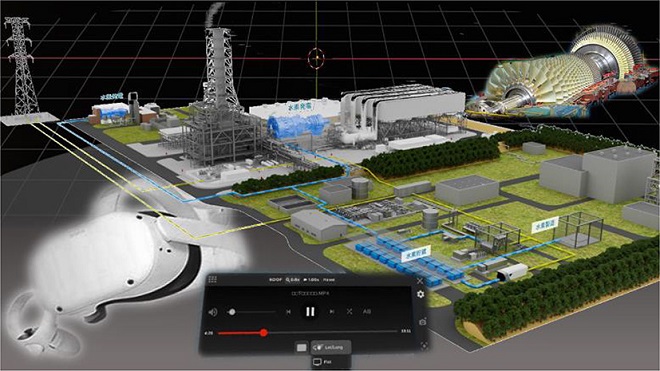Click the red seek bar handle

[263, 333]
